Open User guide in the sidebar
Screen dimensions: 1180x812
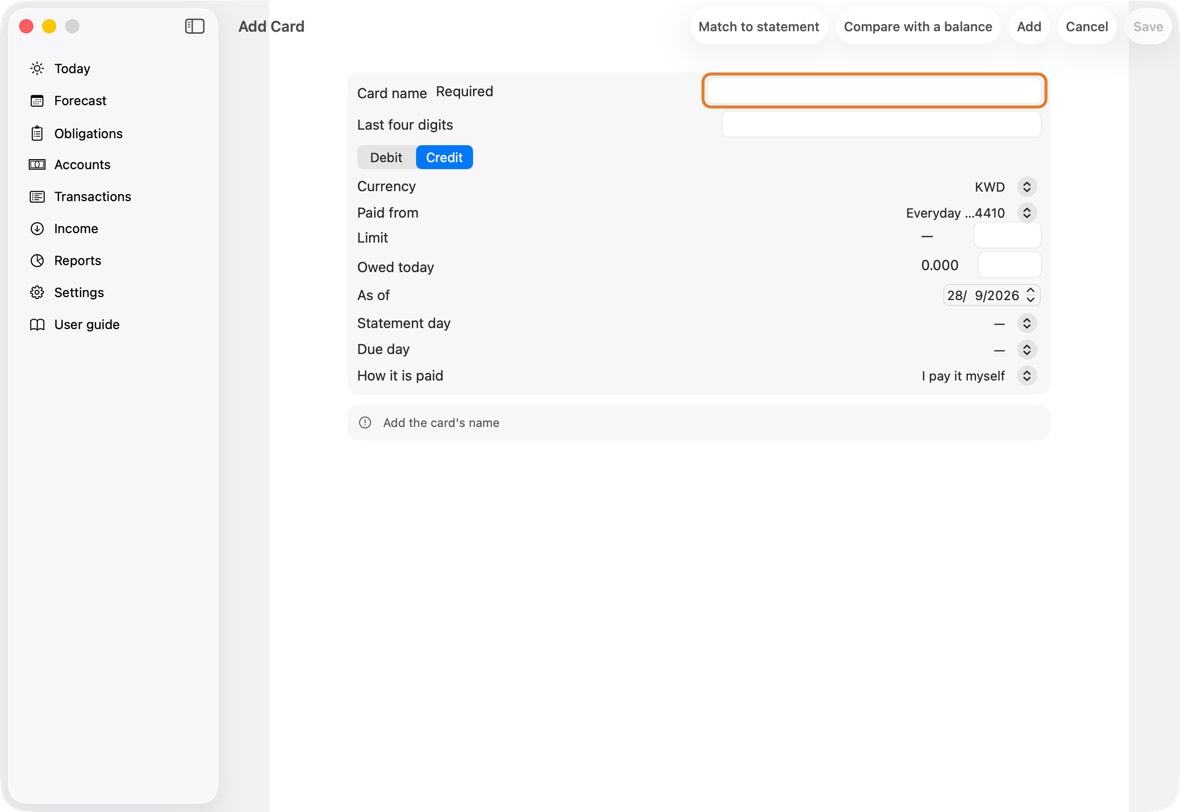coord(87,324)
